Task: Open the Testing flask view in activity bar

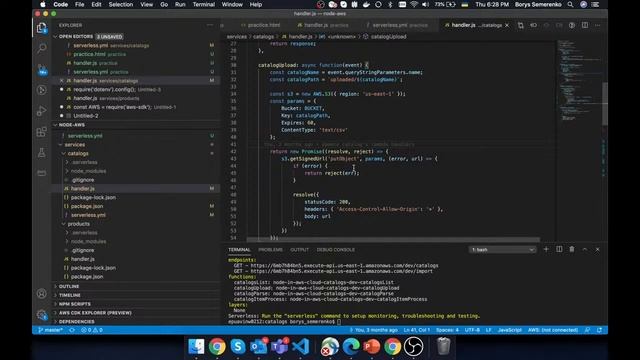Action: 42,153
